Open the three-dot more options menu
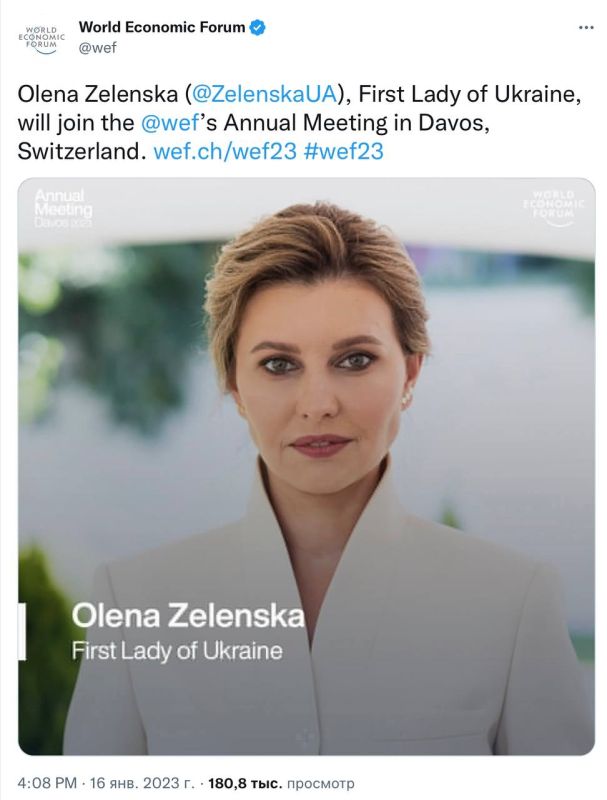This screenshot has height=800, width=607. point(587,28)
